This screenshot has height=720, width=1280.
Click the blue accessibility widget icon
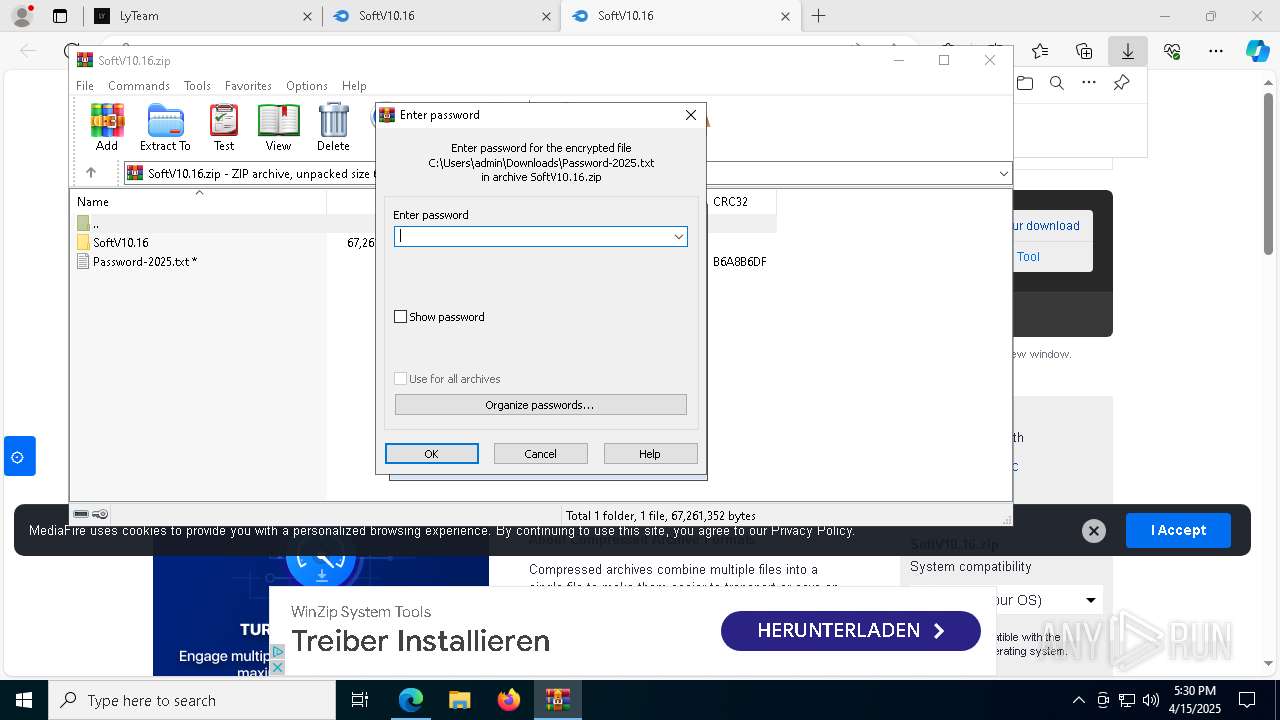(19, 456)
